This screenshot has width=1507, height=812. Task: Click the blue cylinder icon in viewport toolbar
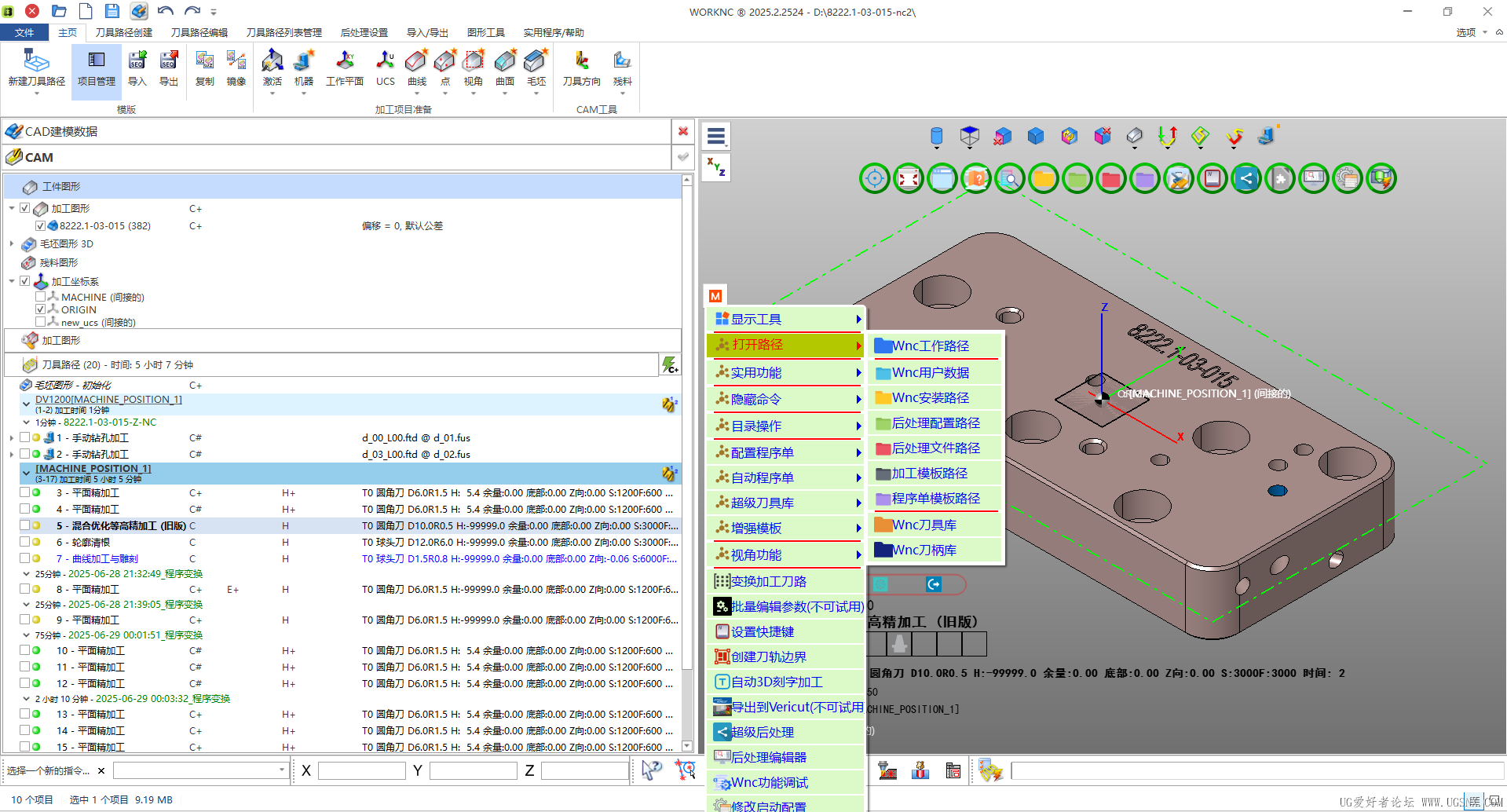pos(936,137)
